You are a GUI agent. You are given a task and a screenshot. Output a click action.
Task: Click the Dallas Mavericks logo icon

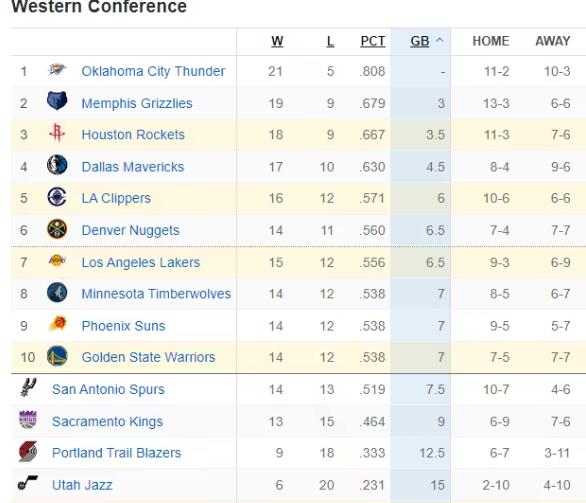(57, 165)
